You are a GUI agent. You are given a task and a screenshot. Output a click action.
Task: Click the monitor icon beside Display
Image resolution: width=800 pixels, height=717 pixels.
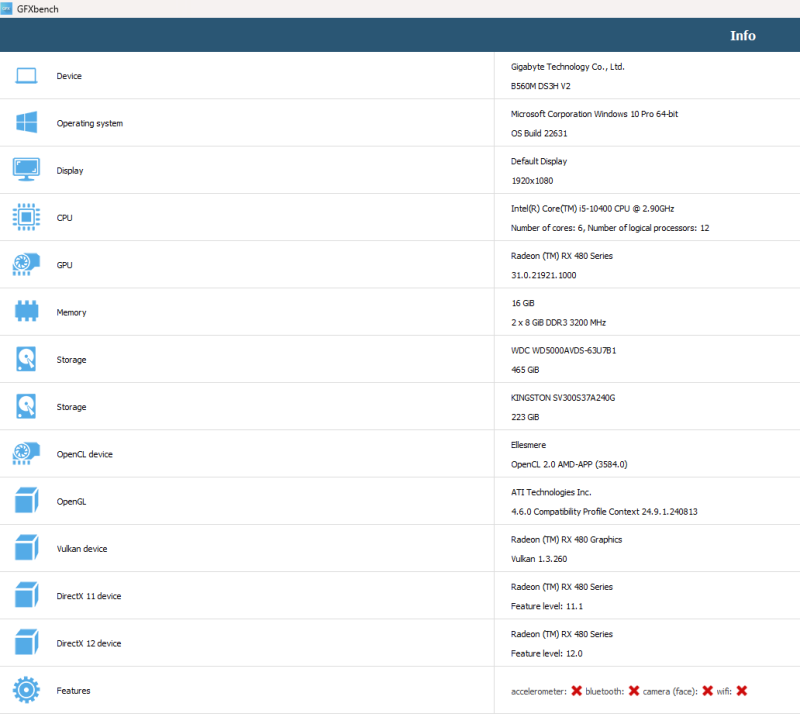pyautogui.click(x=26, y=169)
